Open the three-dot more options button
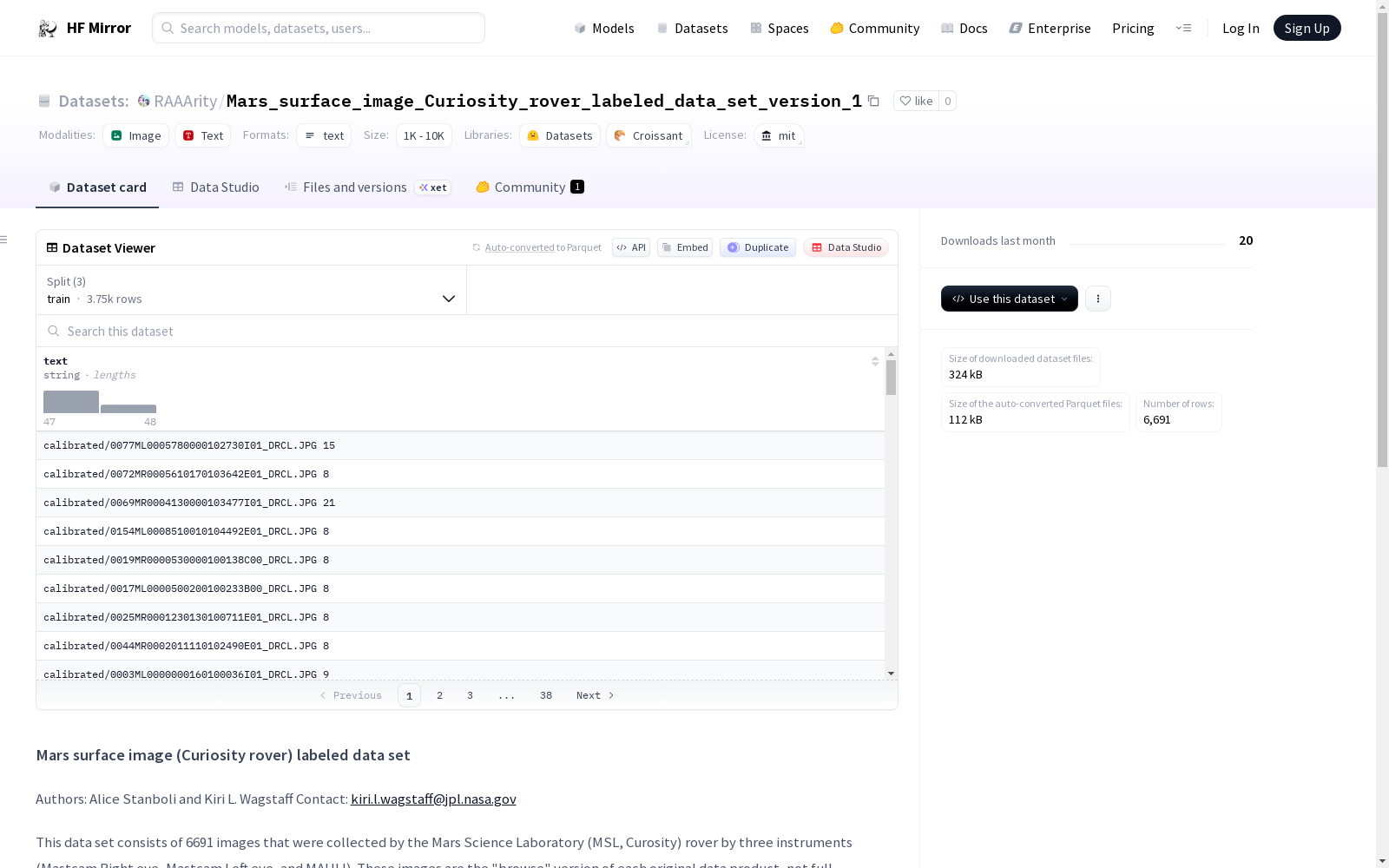This screenshot has width=1389, height=868. [x=1098, y=299]
